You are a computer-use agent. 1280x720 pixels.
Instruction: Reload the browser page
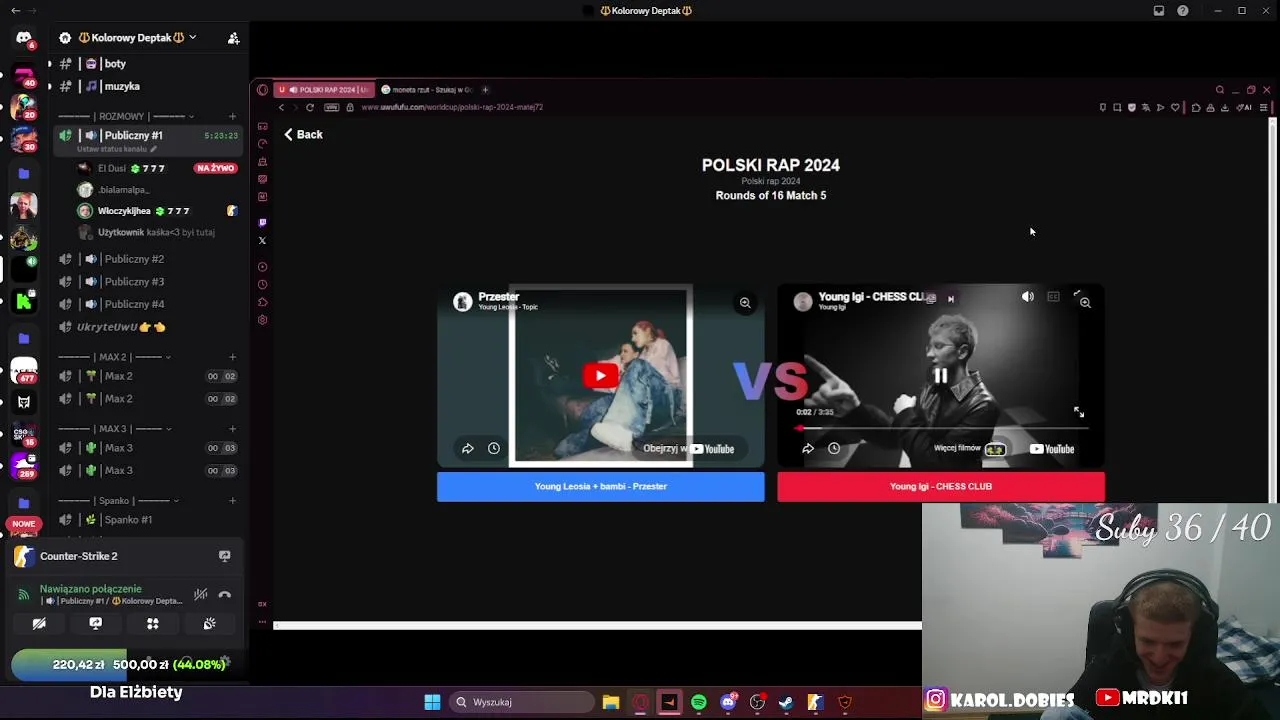pos(310,107)
